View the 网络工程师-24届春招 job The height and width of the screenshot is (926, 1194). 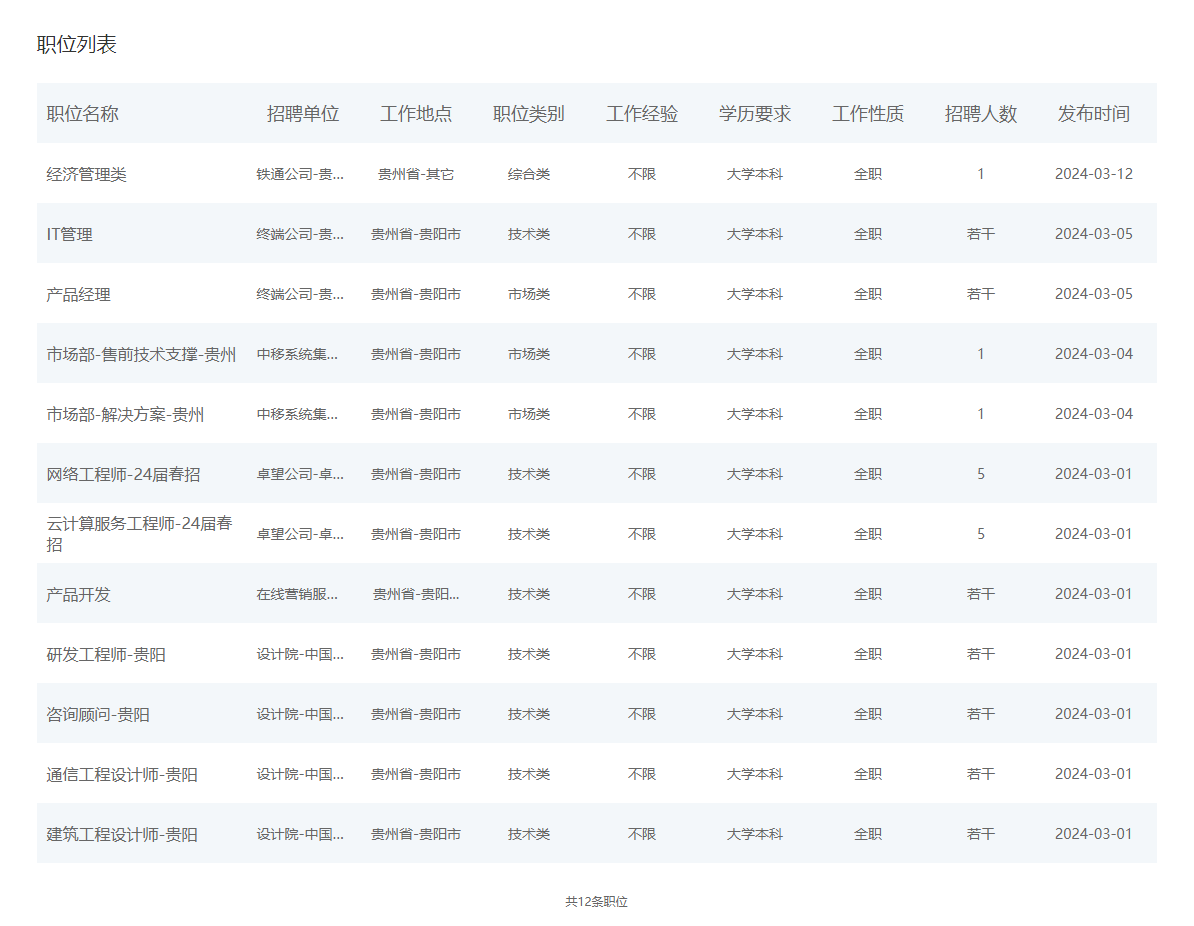point(124,474)
